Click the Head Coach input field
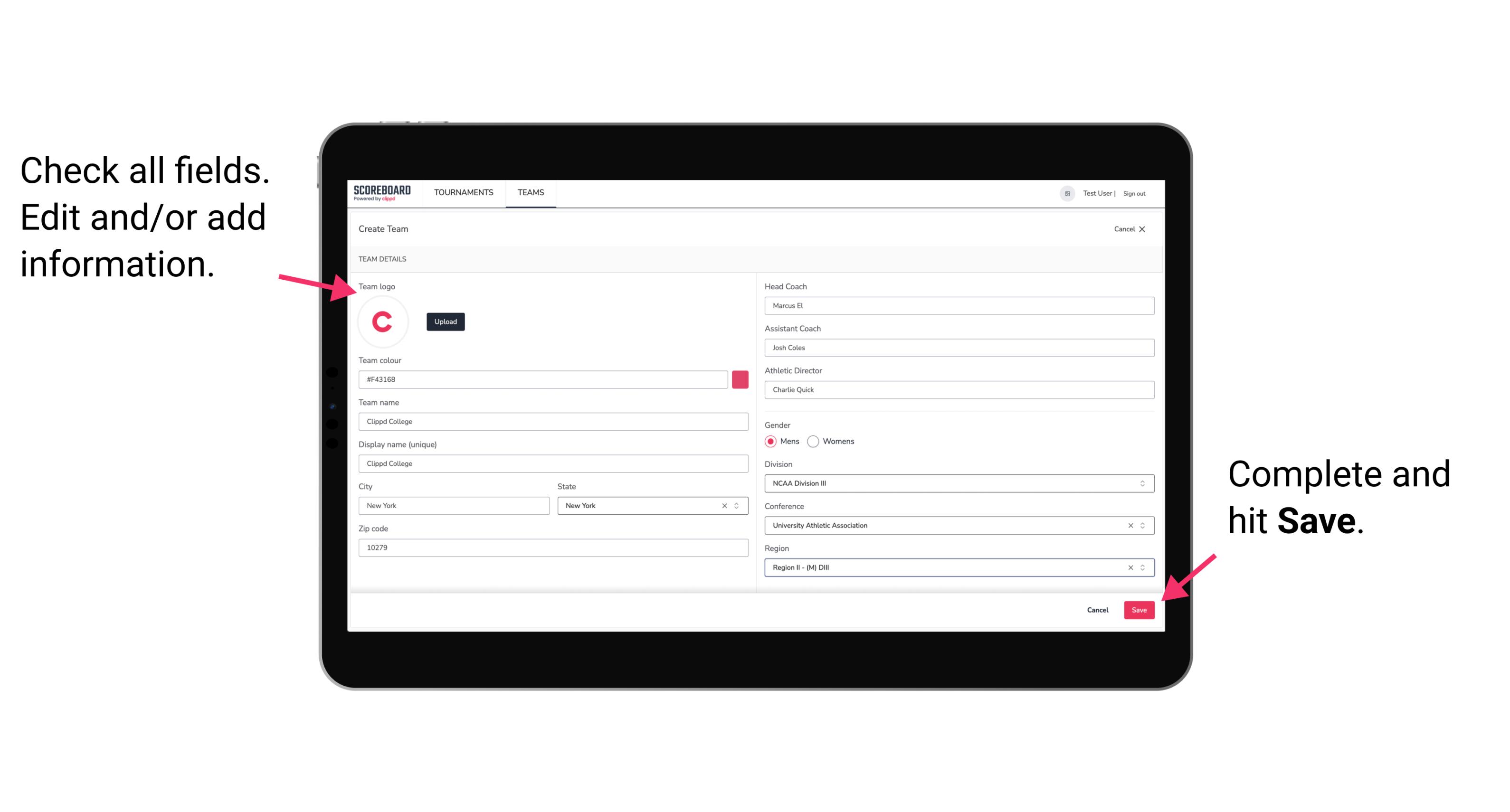1510x812 pixels. click(956, 305)
